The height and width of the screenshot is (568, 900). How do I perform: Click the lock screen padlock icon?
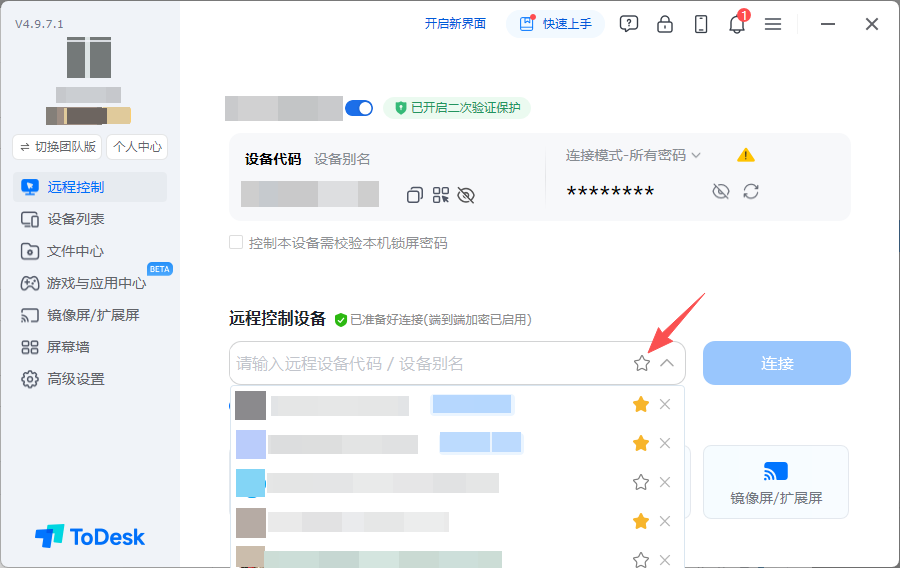[665, 24]
